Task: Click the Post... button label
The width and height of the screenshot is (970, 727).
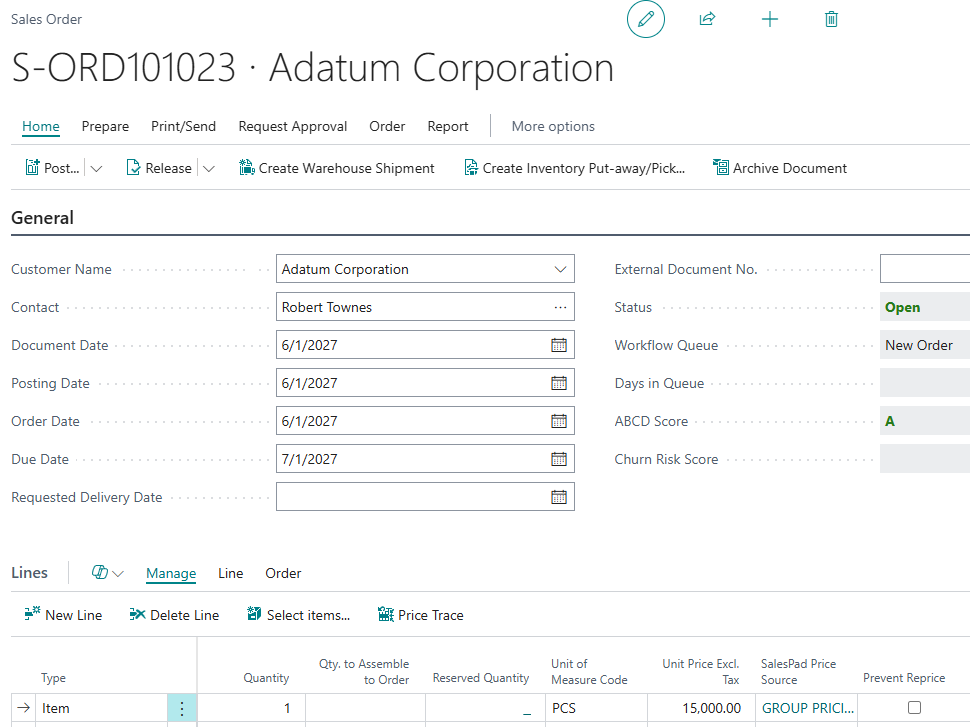Action: 62,168
